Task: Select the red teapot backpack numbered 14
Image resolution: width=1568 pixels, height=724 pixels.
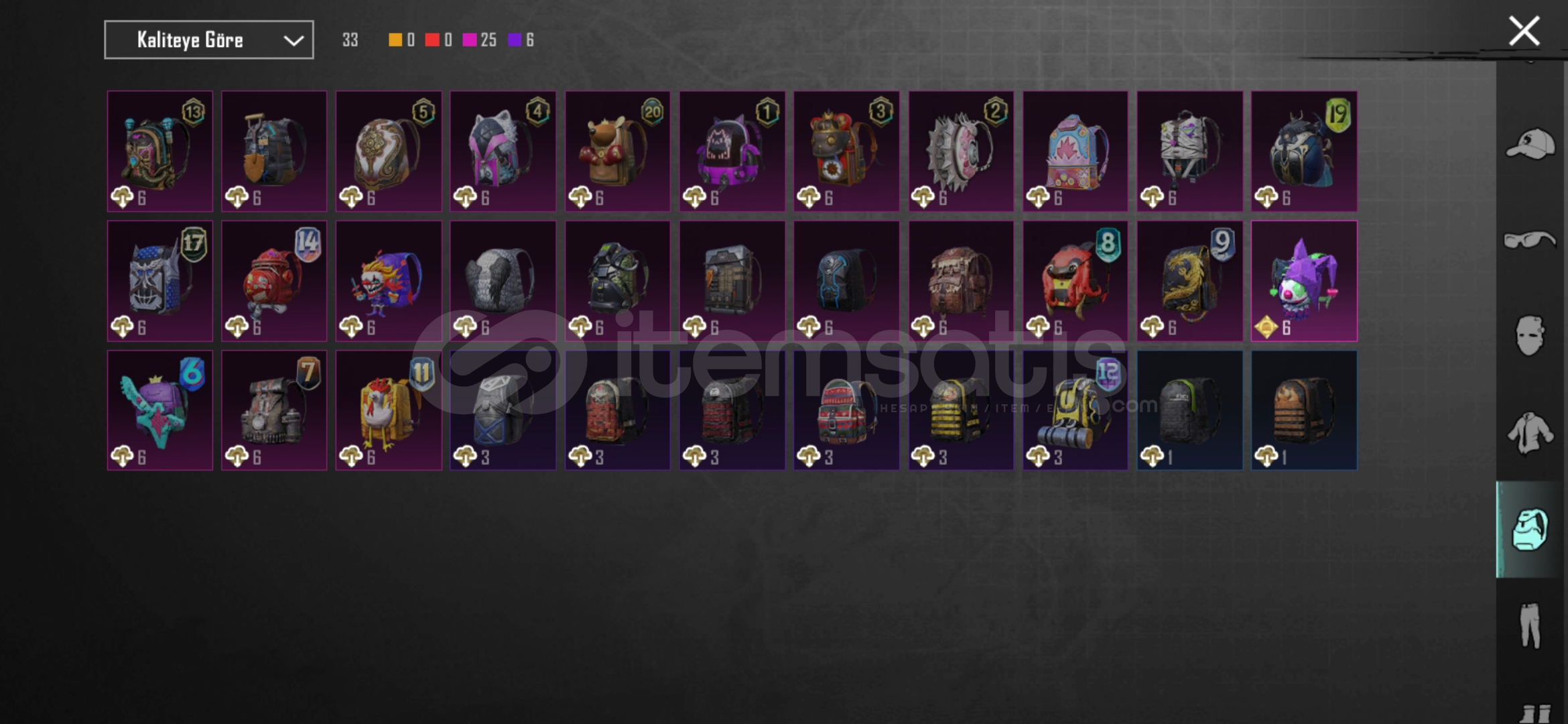Action: point(274,281)
